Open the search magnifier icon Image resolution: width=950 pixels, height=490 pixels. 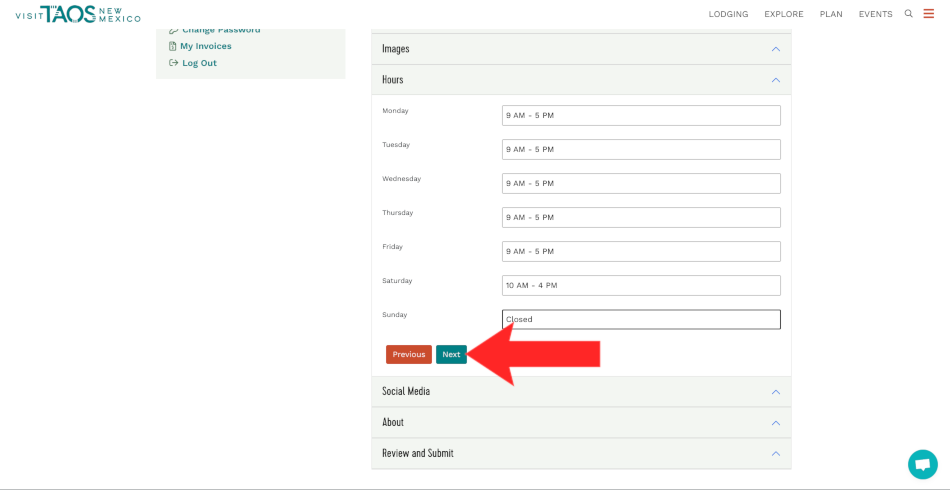point(908,14)
